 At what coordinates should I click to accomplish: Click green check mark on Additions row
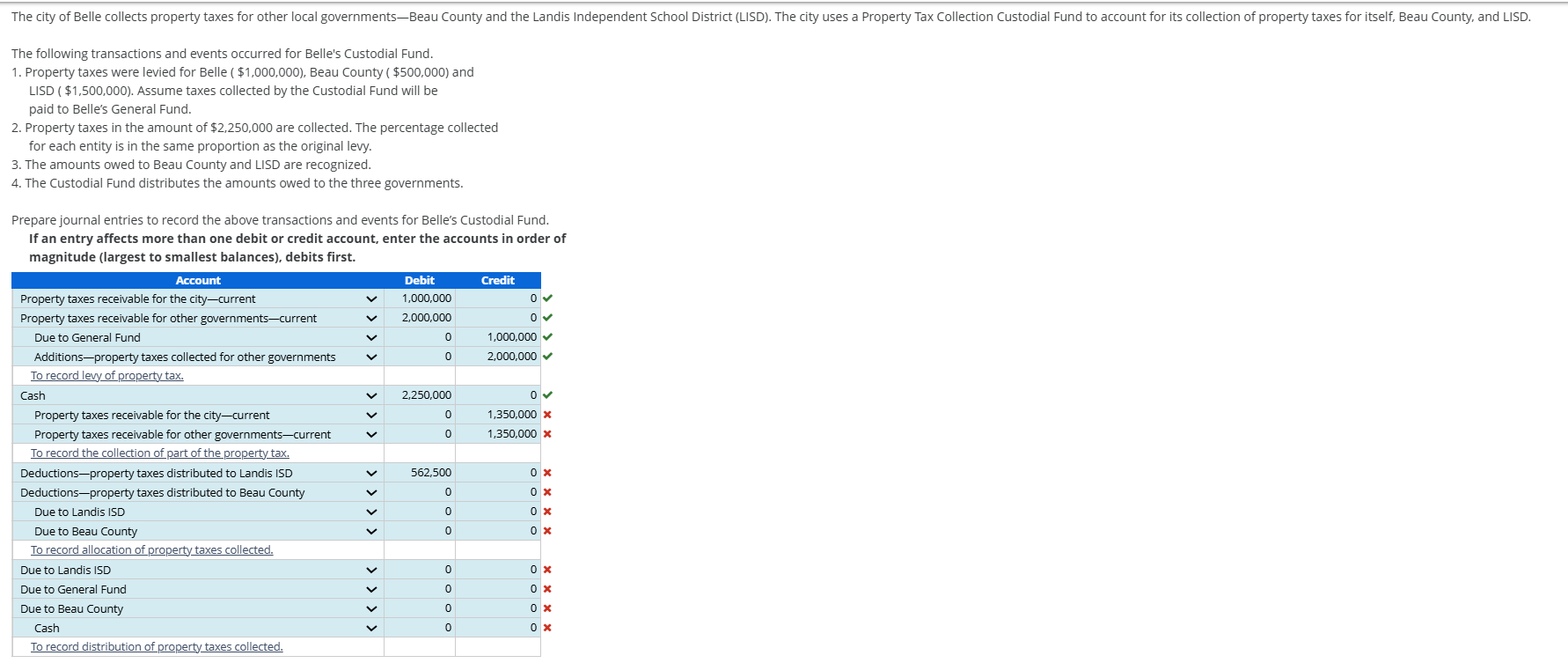548,357
